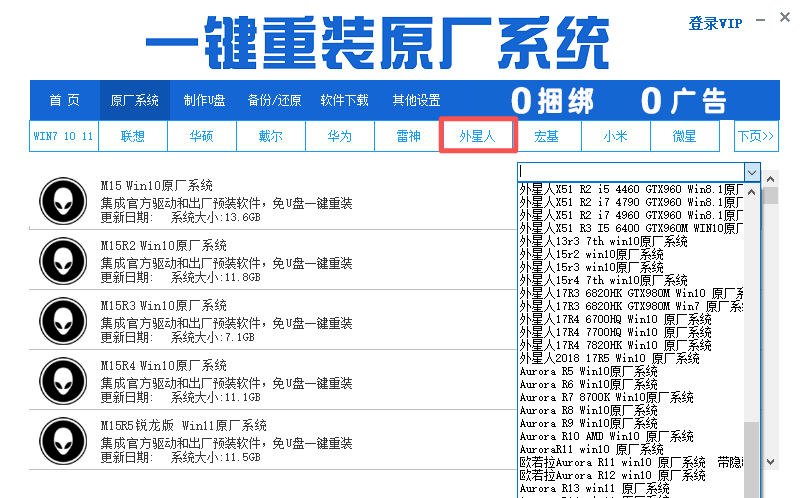Viewport: 808px width, 498px height.
Task: Open the 其他设置 tab
Action: [x=416, y=100]
